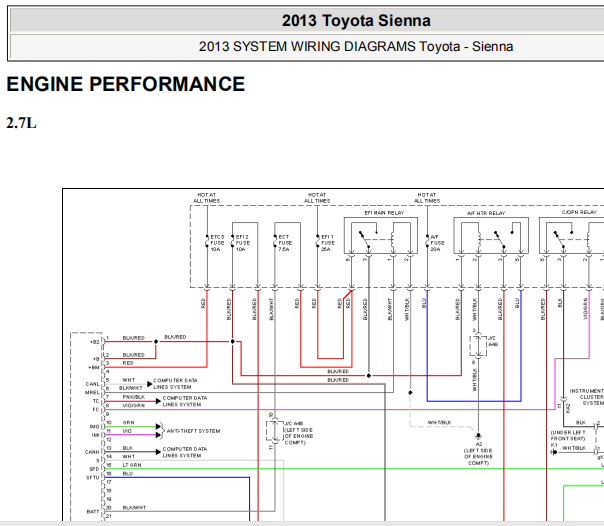Viewport: 604px width, 526px height.
Task: Click the "A/F FUSE 20A" label
Action: (x=437, y=243)
